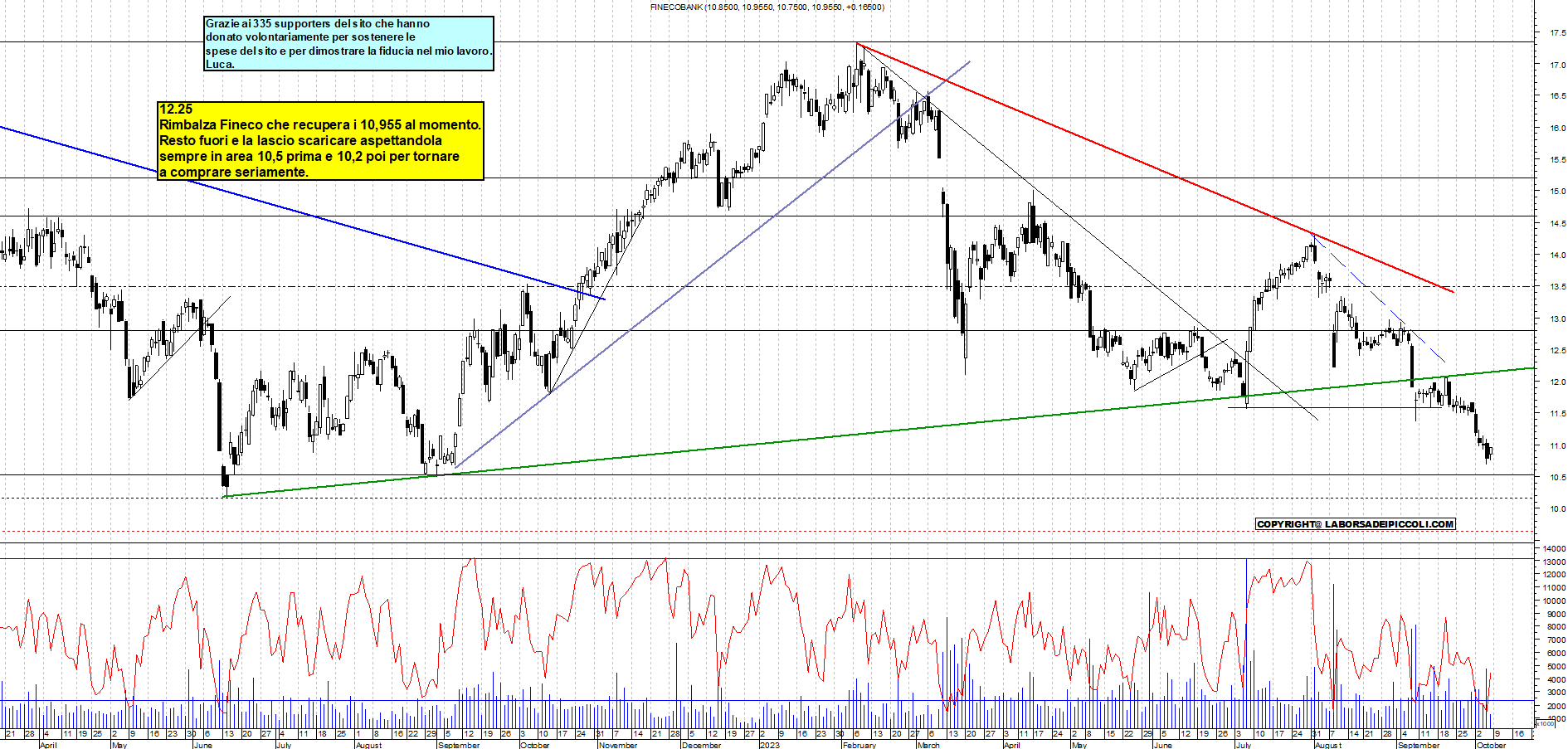Click the 15.0 price axis label
The width and height of the screenshot is (1568, 749).
point(1557,192)
